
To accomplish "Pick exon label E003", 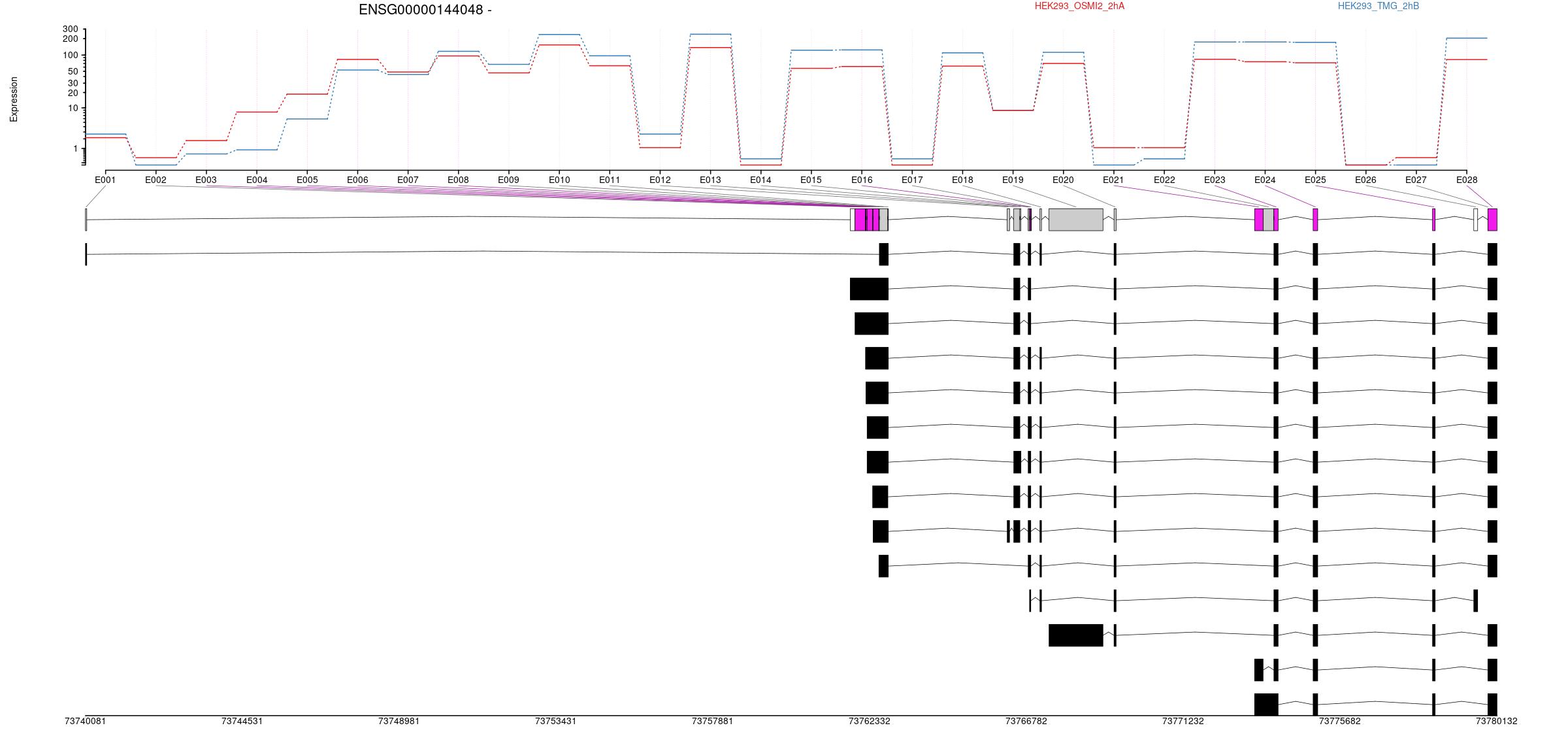I will [206, 180].
